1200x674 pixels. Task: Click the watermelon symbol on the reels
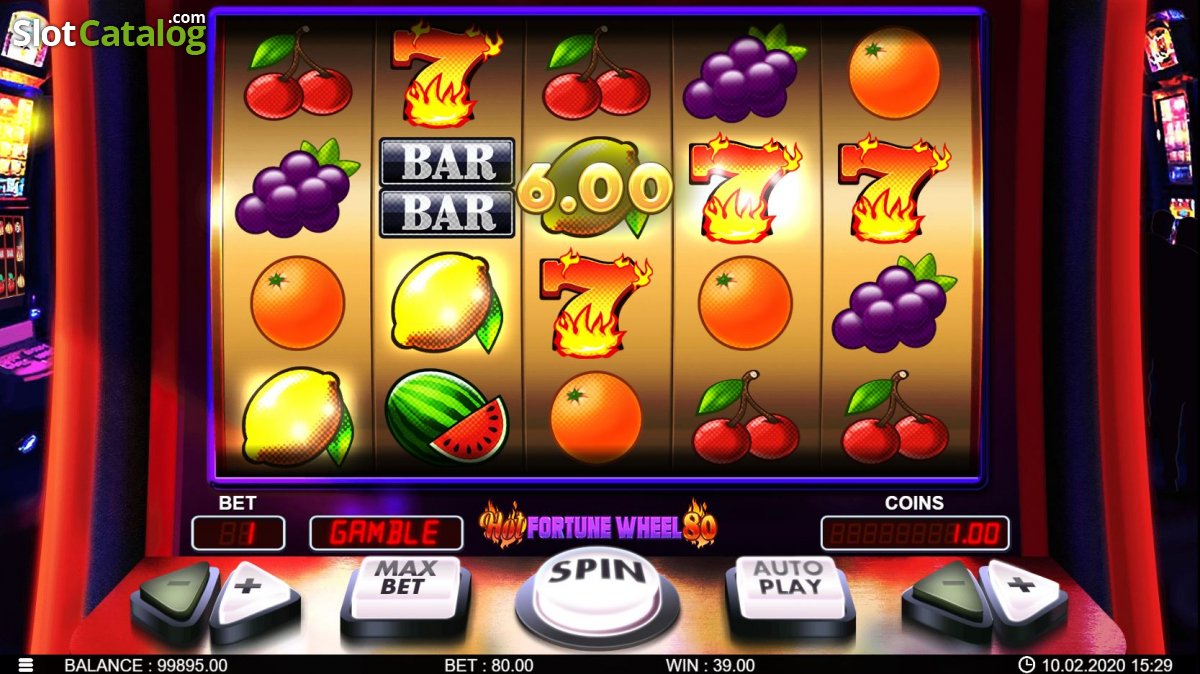pos(447,417)
